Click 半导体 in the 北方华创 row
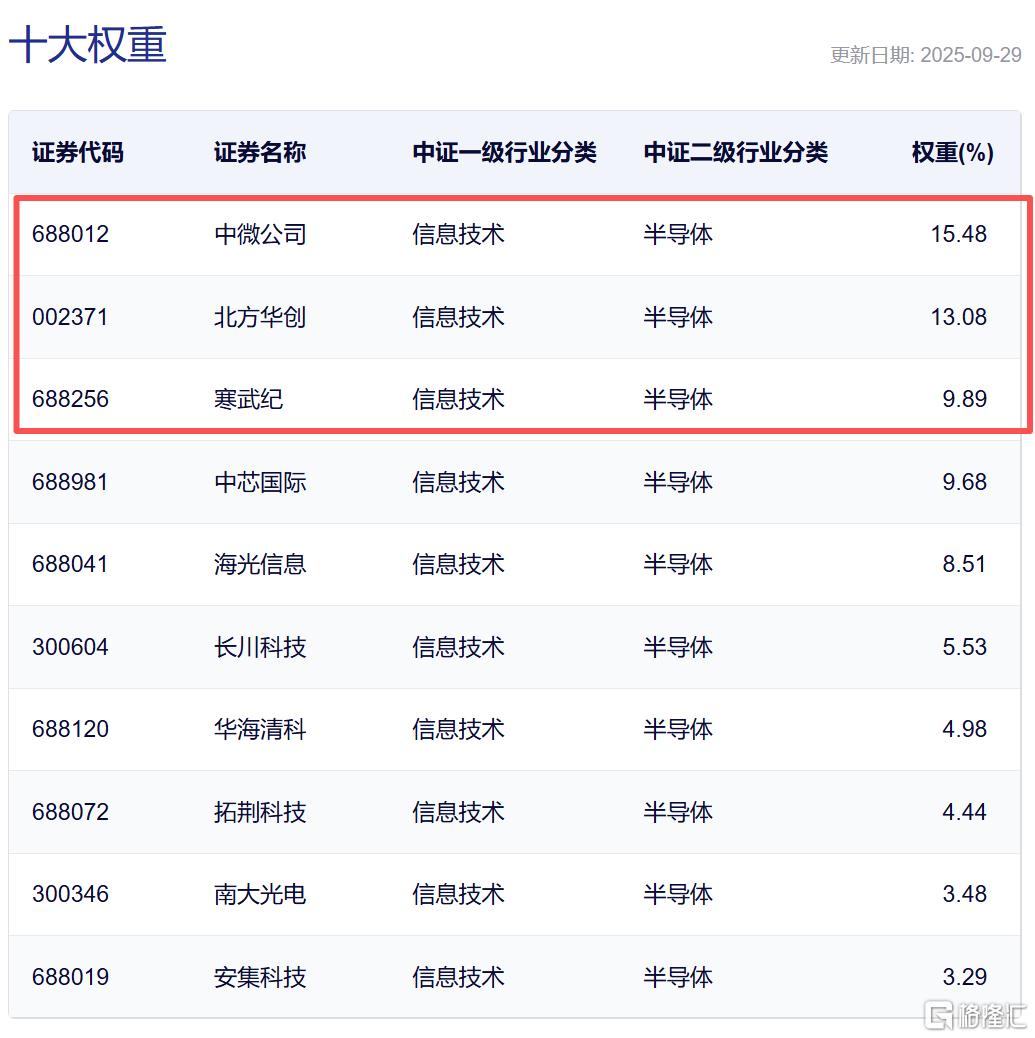 tap(678, 317)
